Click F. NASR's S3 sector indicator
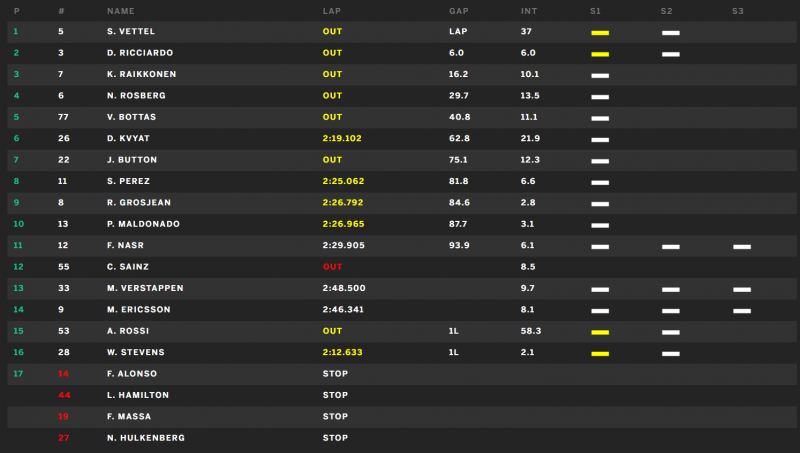 [x=742, y=247]
